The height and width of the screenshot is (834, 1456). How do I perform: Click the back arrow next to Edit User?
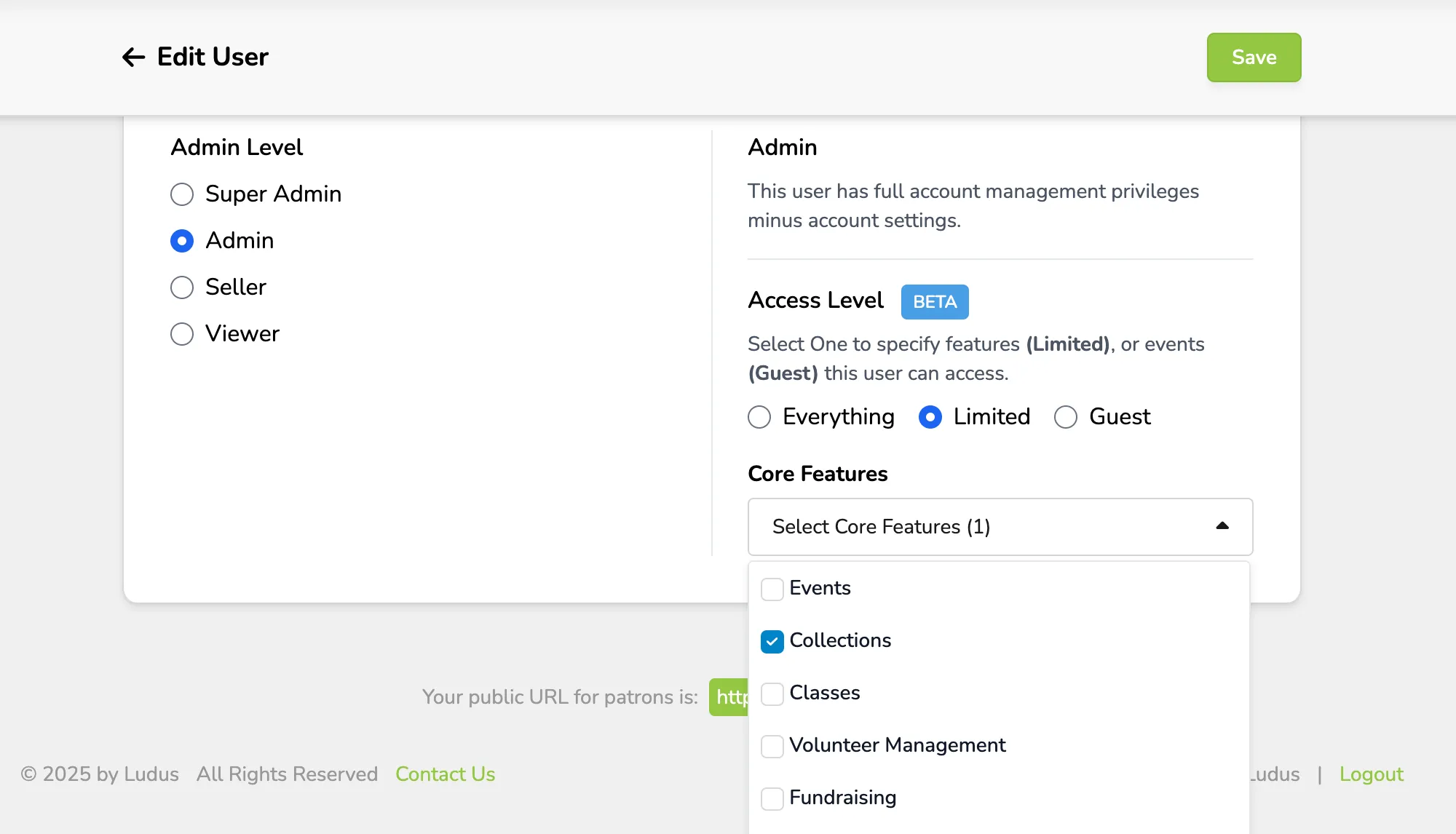(134, 57)
